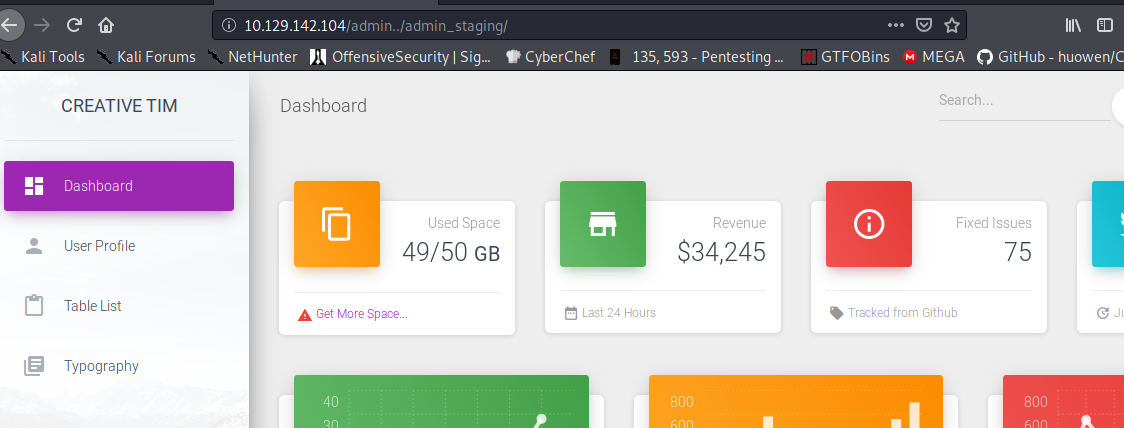Viewport: 1124px width, 428px height.
Task: Click the orange Used Space copy icon
Action: (x=336, y=224)
